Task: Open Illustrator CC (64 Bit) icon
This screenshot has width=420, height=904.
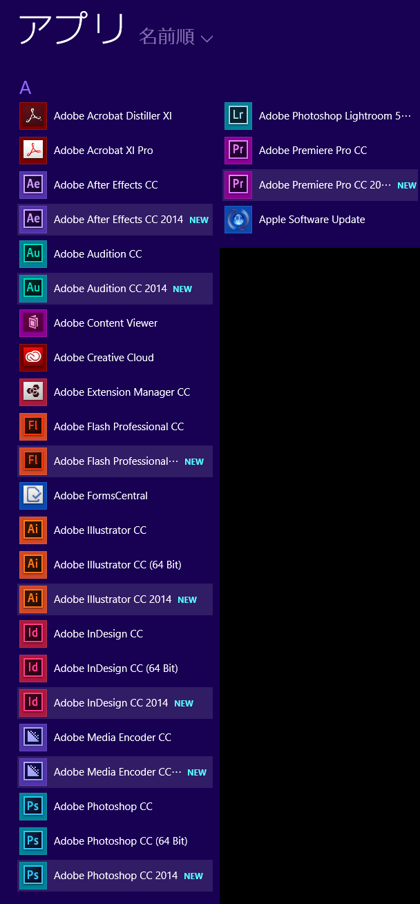Action: pos(33,565)
